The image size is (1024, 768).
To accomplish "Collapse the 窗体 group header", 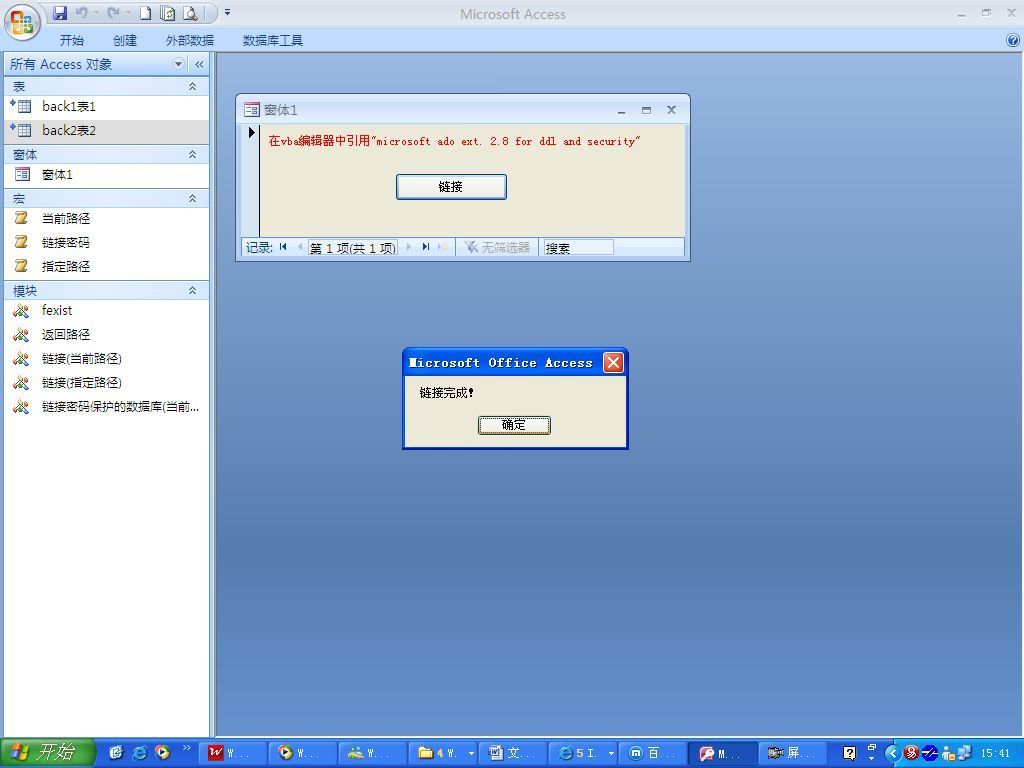I will pyautogui.click(x=192, y=154).
